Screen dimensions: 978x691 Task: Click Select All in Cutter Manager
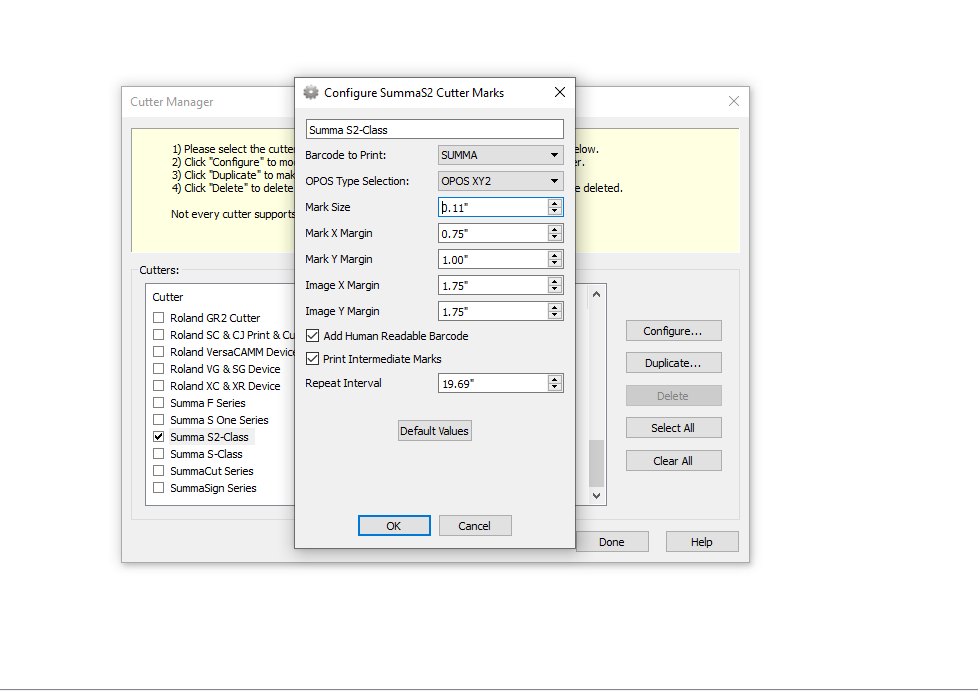674,427
